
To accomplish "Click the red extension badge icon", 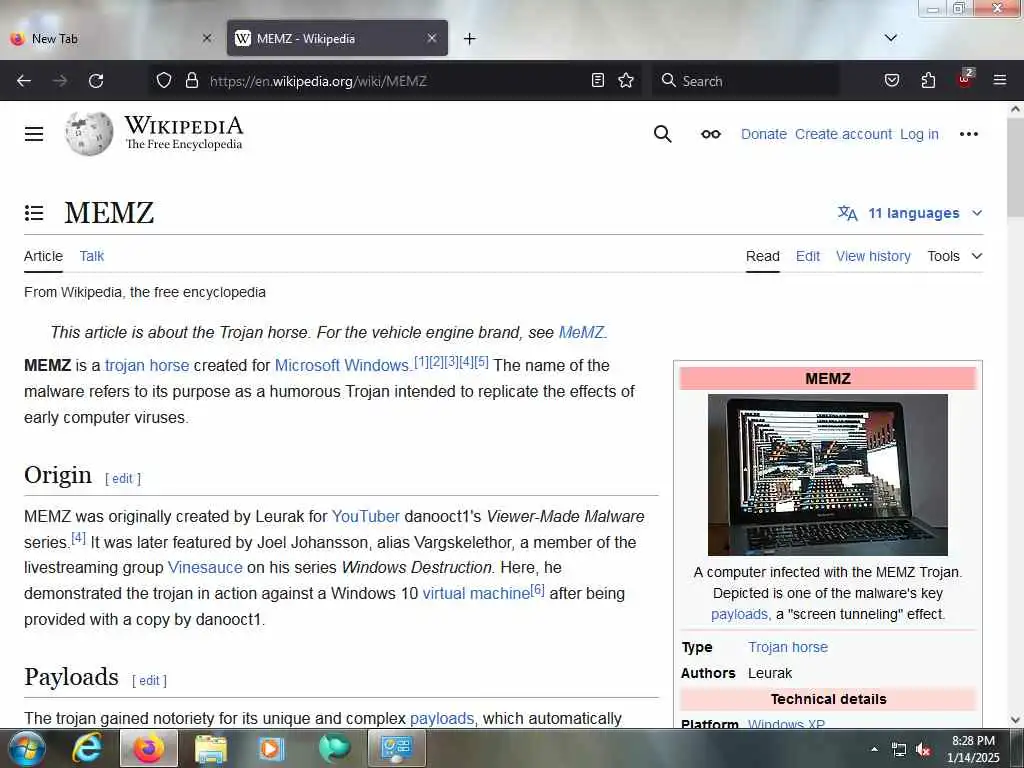I will point(965,79).
